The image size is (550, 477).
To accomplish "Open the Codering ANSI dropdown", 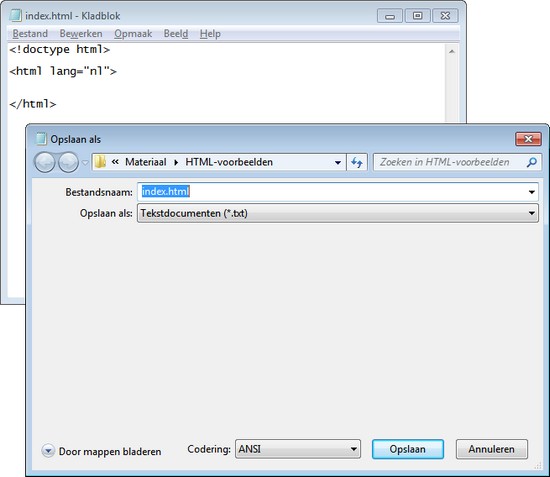I will click(x=298, y=449).
